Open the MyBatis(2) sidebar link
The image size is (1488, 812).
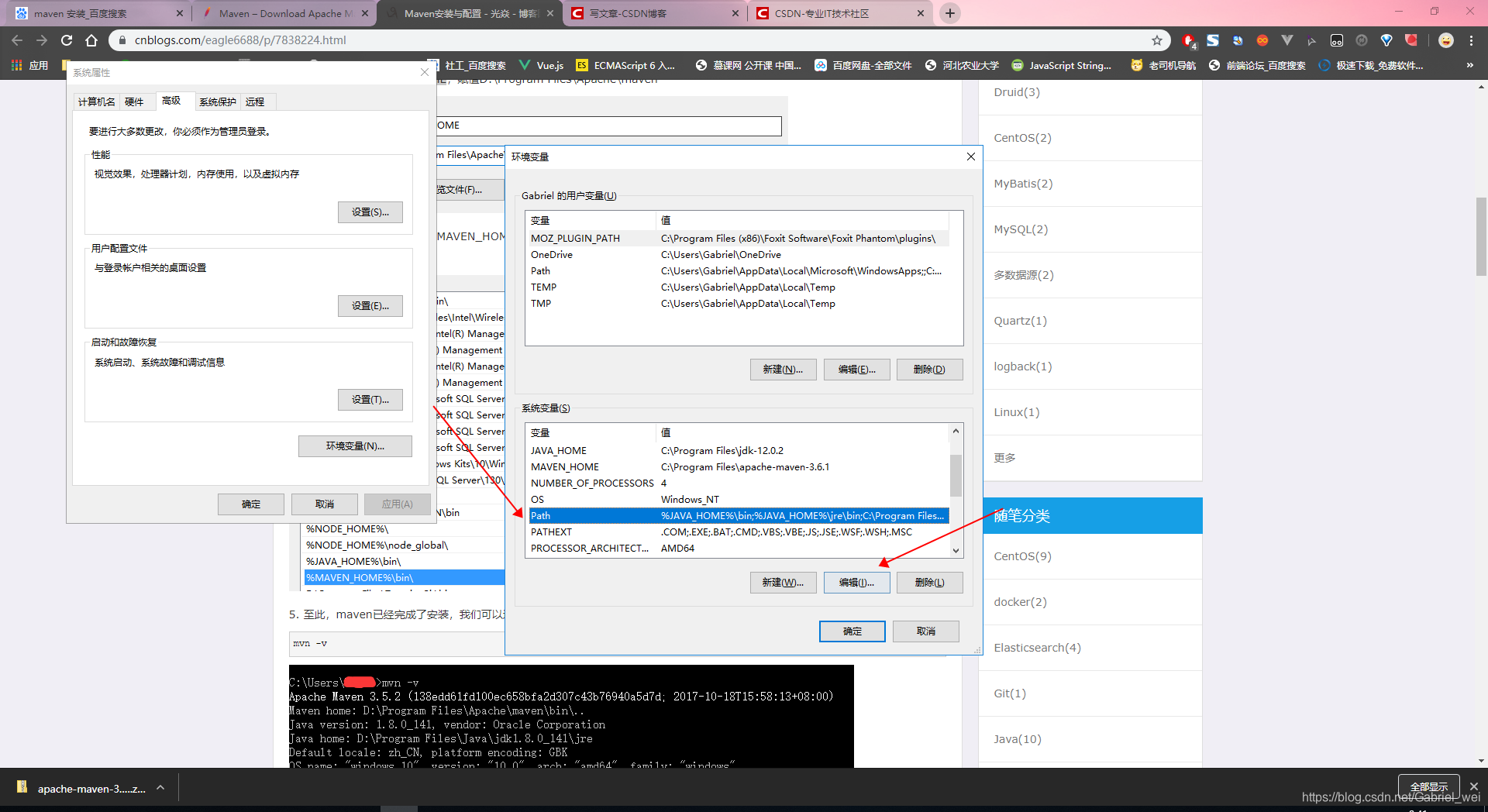tap(1023, 184)
